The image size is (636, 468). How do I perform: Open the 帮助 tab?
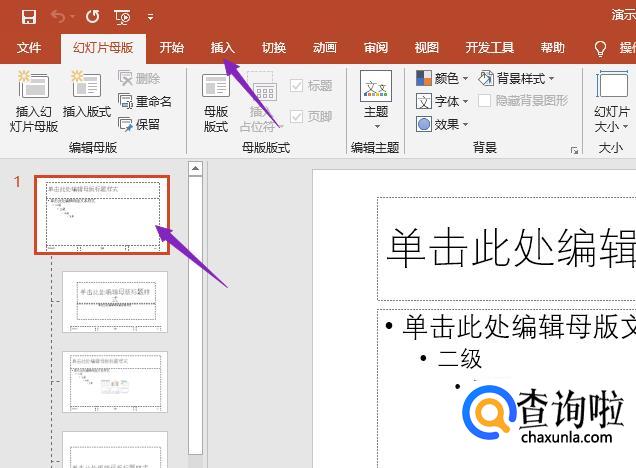[x=552, y=48]
